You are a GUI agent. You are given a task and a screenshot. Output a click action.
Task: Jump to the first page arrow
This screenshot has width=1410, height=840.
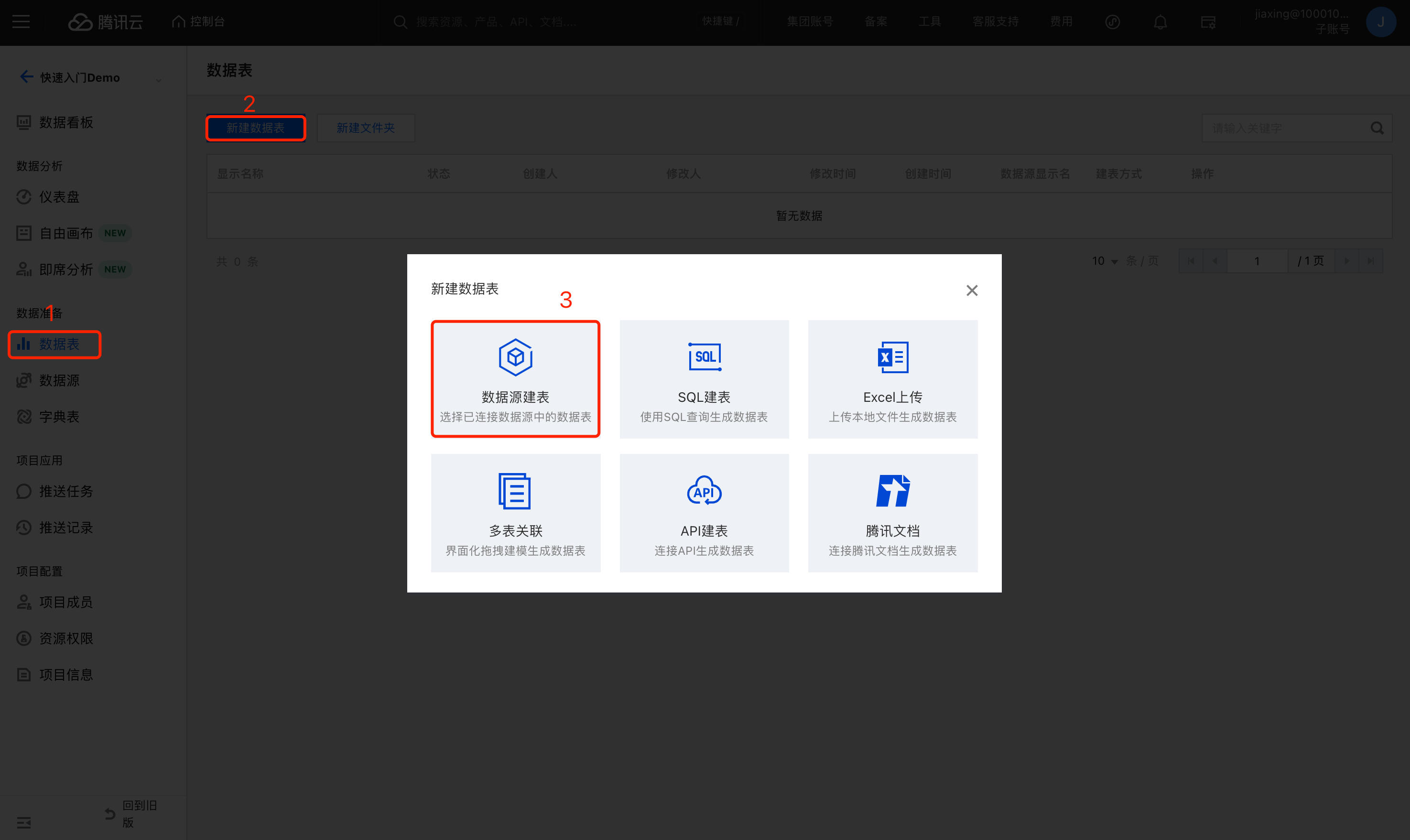(1191, 261)
